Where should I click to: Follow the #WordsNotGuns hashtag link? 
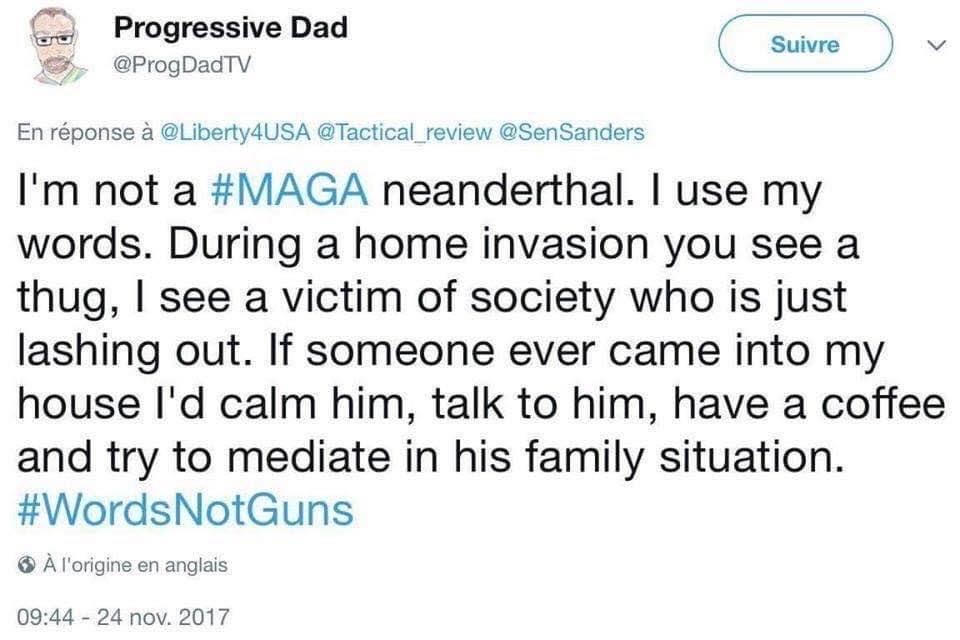(x=186, y=510)
